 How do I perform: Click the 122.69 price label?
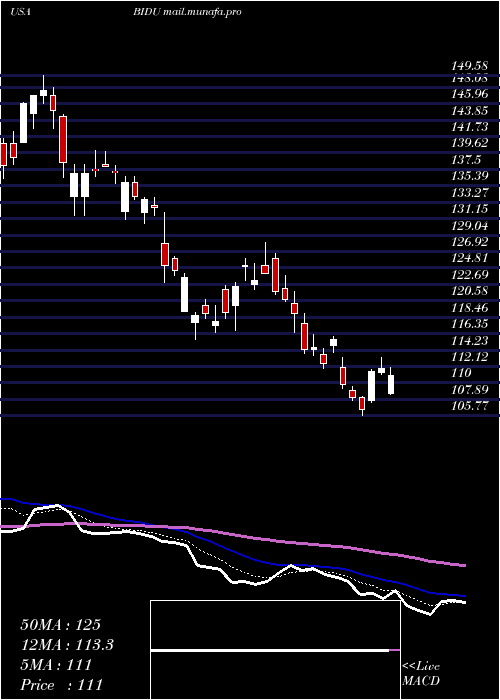pos(470,275)
